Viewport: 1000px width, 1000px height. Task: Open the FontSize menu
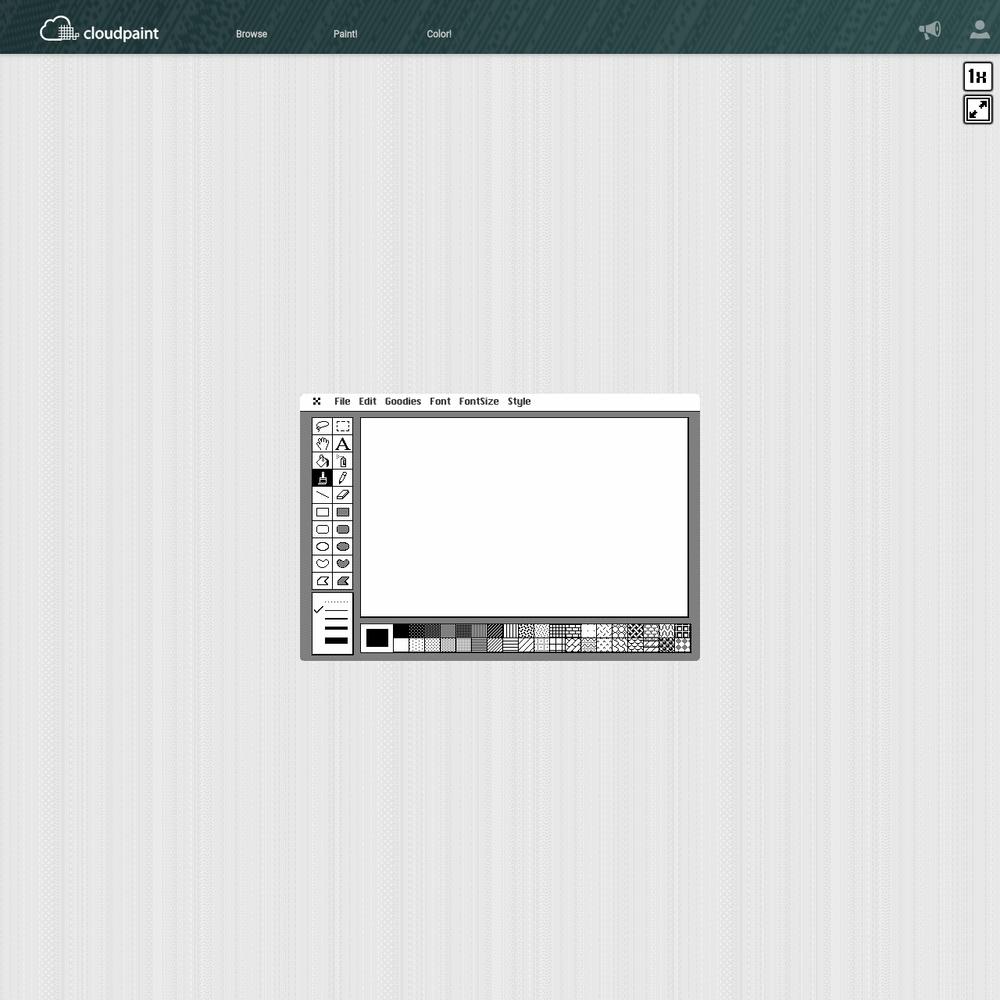[x=479, y=401]
